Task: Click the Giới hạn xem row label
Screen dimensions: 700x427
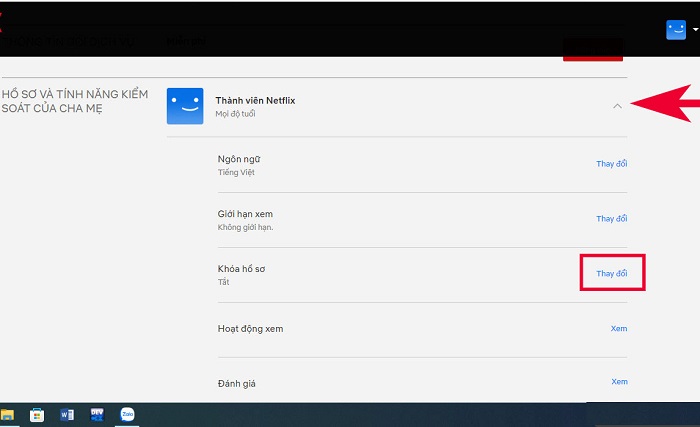Action: click(245, 214)
